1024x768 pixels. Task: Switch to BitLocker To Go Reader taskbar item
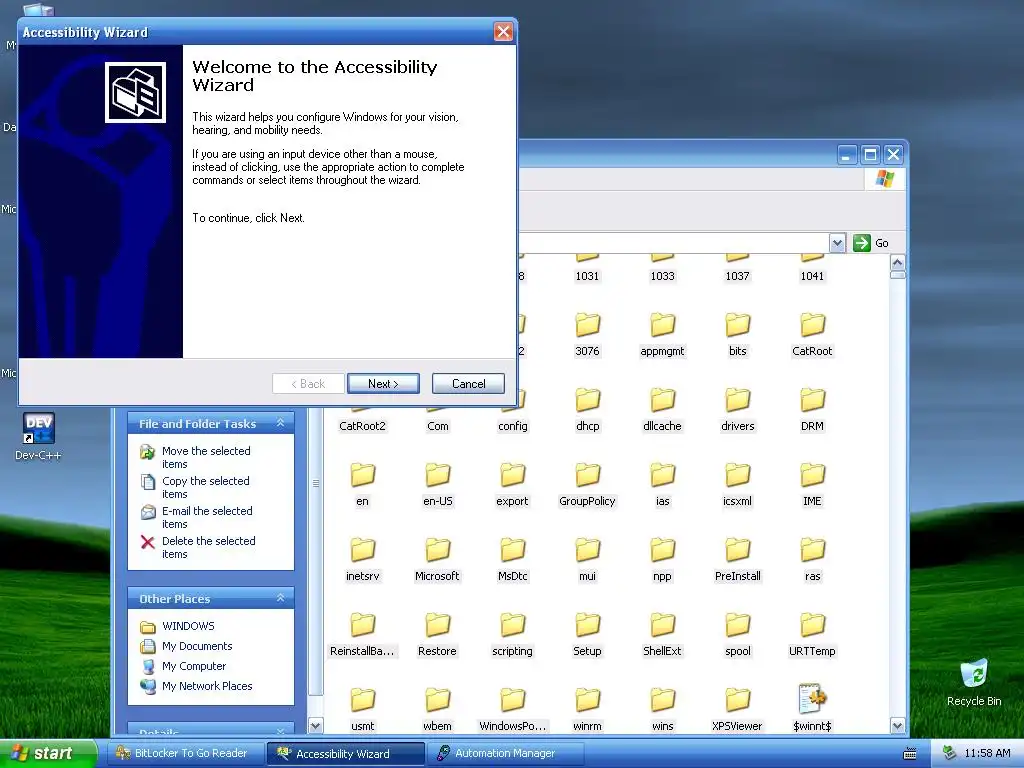[x=187, y=753]
